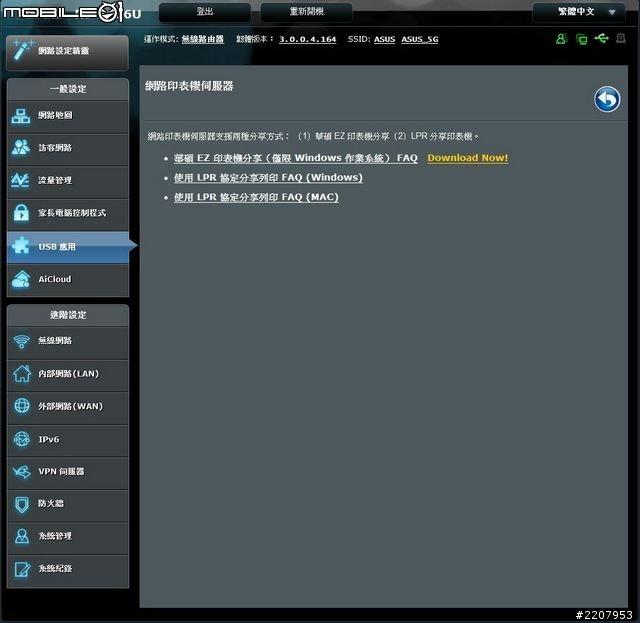Screen dimensions: 640x623
Task: Open LPR sharing FAQ (Windows) link
Action: coord(268,178)
